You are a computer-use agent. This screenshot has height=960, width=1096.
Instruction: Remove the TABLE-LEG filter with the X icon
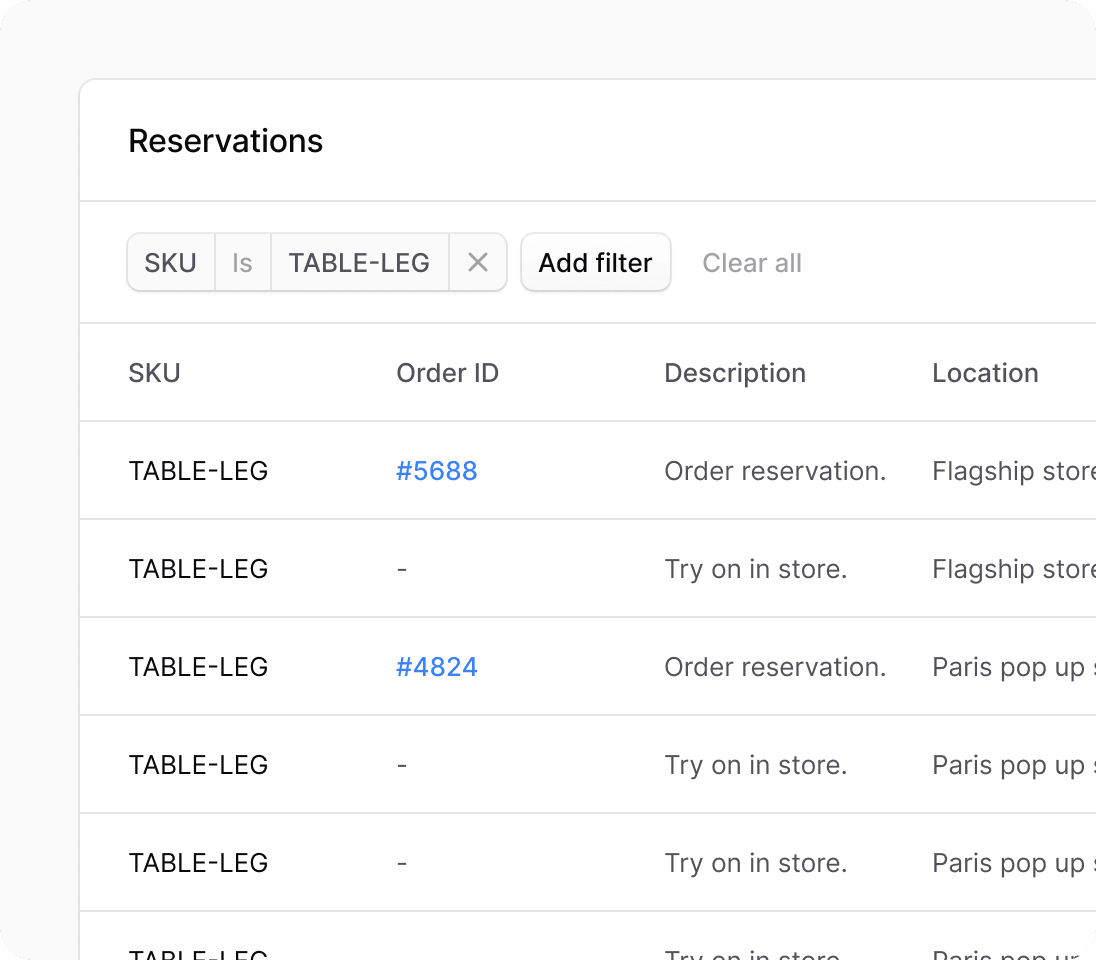click(x=478, y=262)
